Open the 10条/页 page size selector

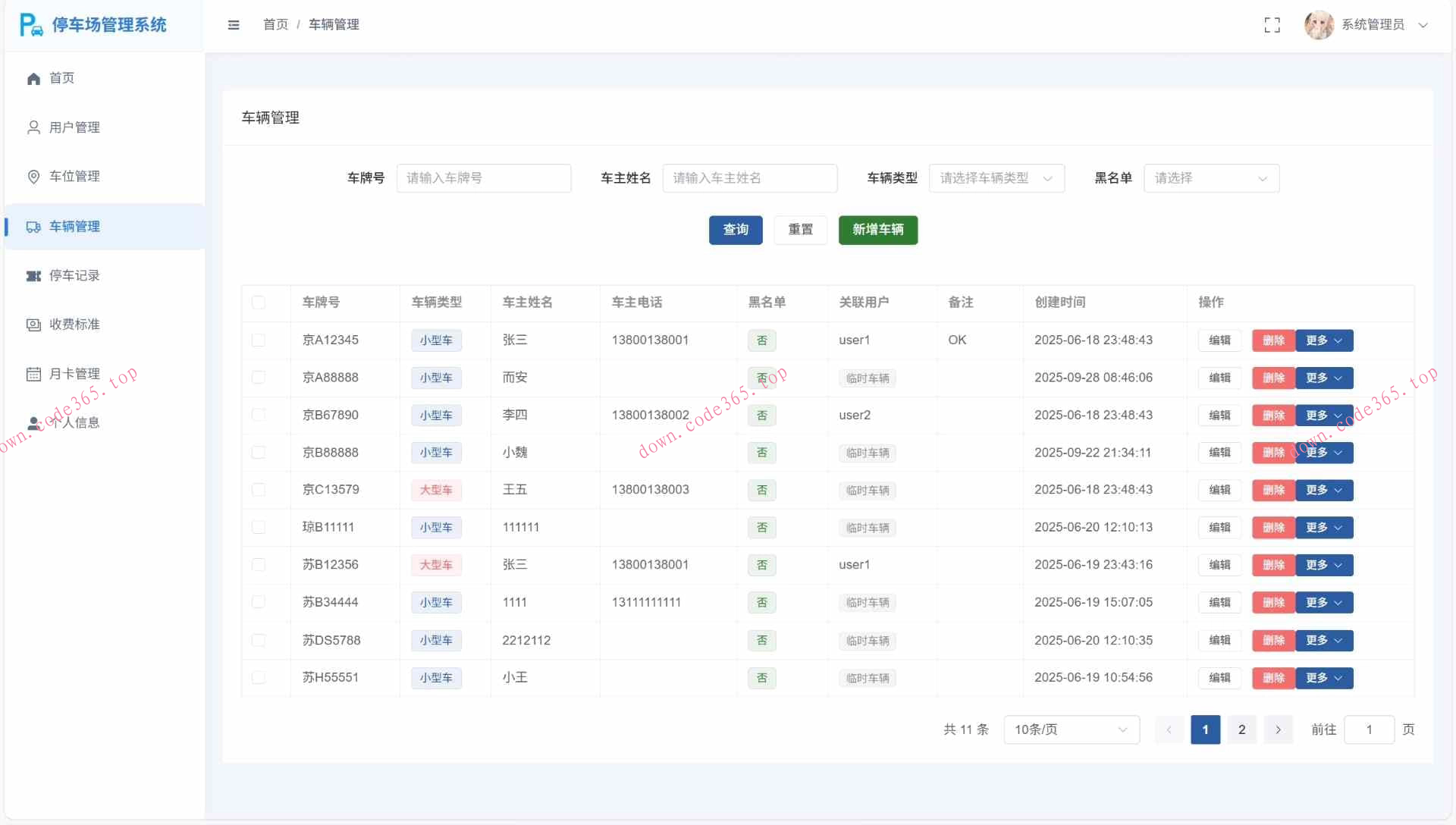[1071, 729]
